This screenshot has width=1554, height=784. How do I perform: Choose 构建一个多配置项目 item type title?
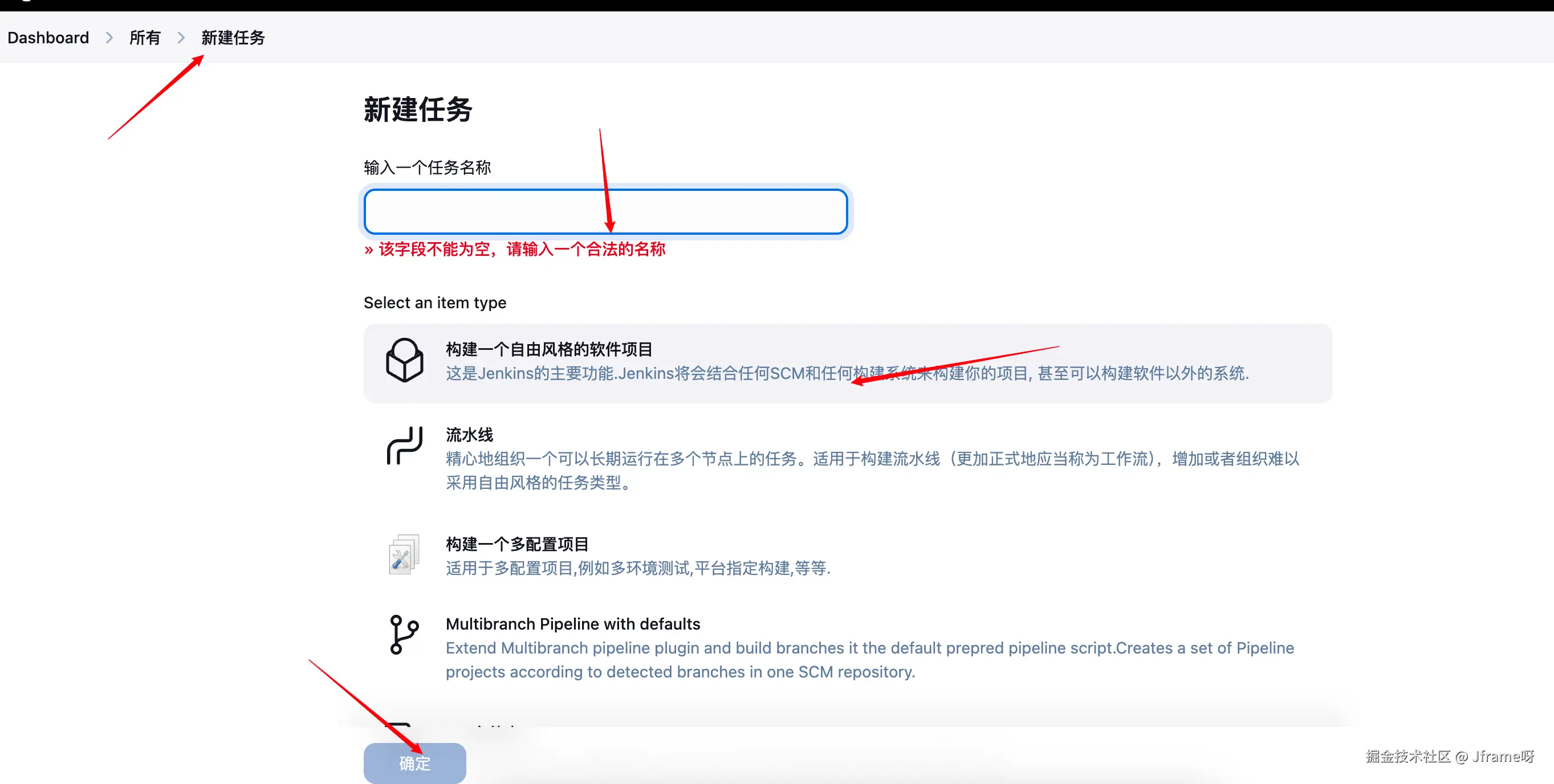(x=517, y=544)
